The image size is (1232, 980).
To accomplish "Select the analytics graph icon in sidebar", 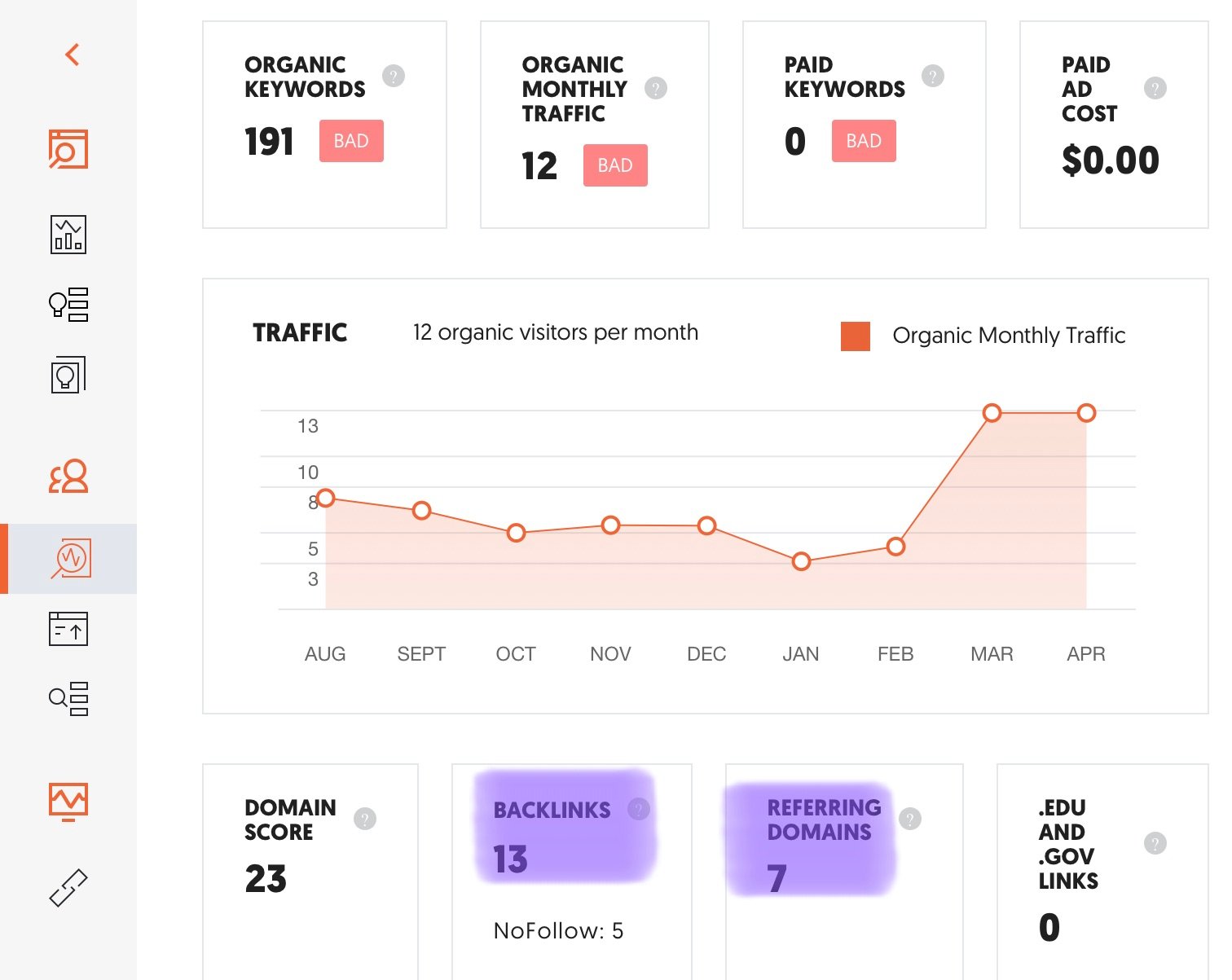I will coord(69,235).
